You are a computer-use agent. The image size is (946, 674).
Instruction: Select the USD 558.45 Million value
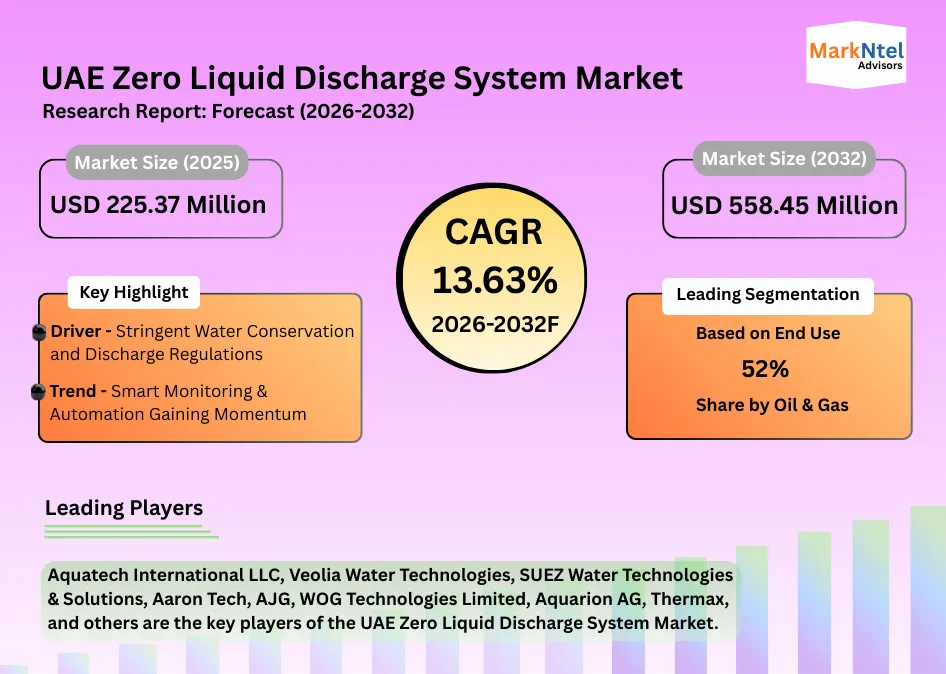[784, 206]
